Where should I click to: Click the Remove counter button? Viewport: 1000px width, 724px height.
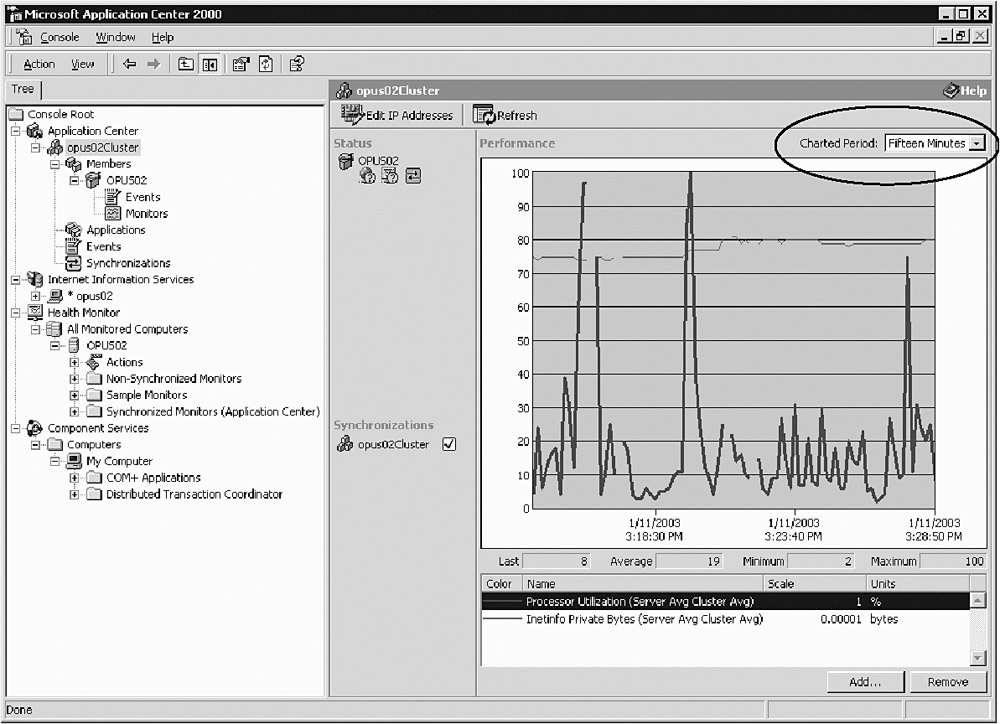point(947,682)
